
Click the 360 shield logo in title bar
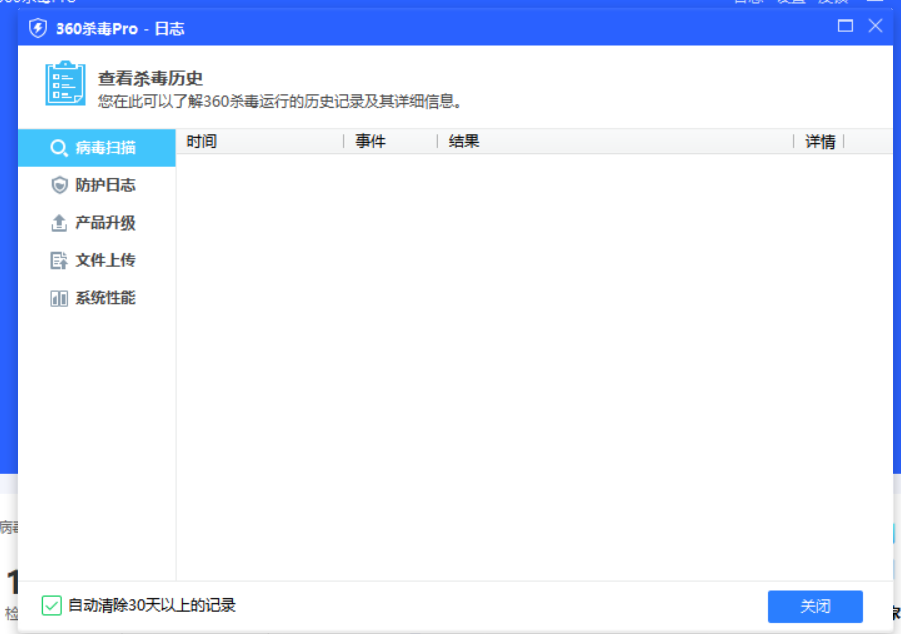point(38,28)
